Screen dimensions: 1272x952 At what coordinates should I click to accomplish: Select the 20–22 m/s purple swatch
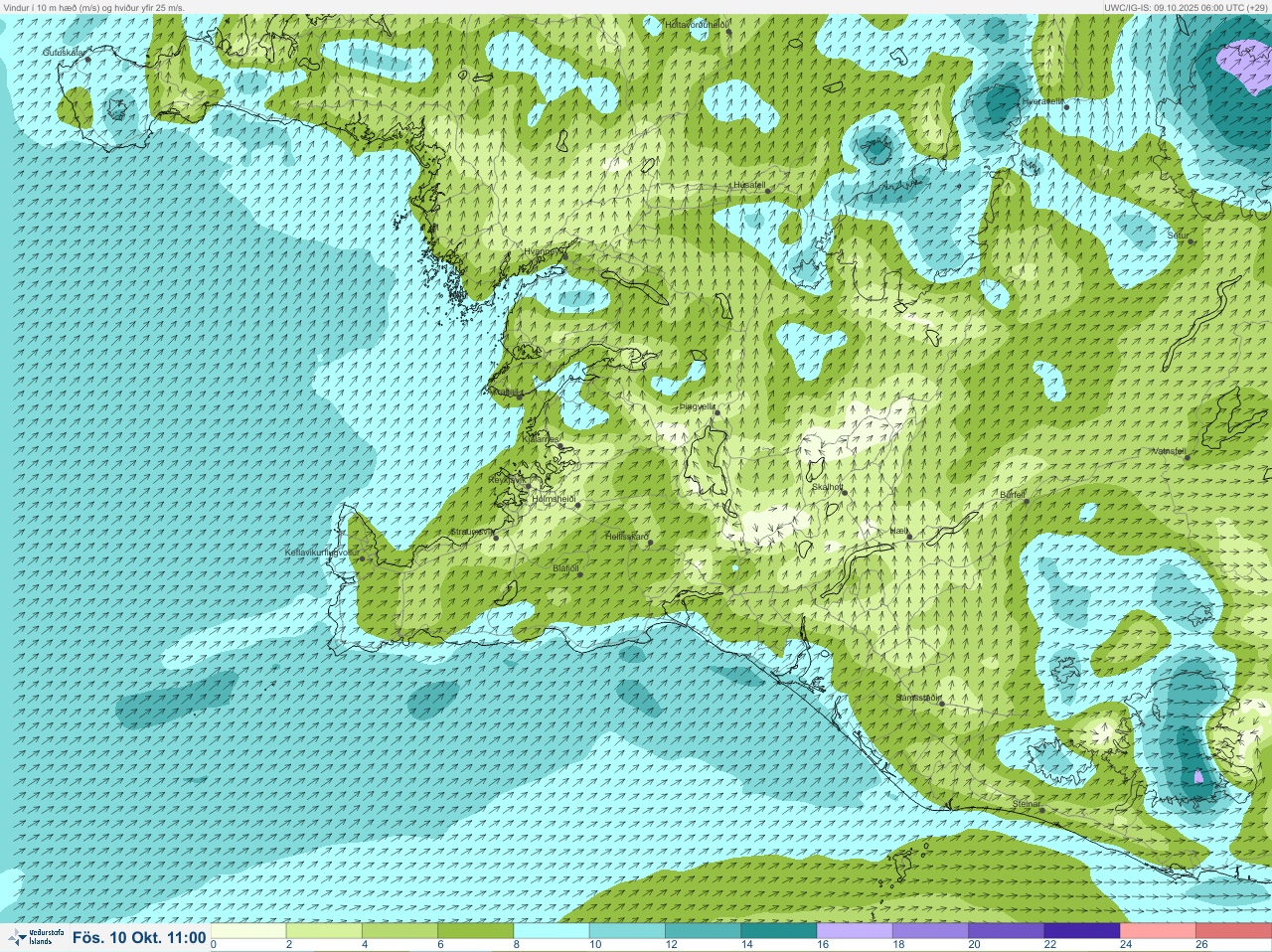pyautogui.click(x=1006, y=931)
